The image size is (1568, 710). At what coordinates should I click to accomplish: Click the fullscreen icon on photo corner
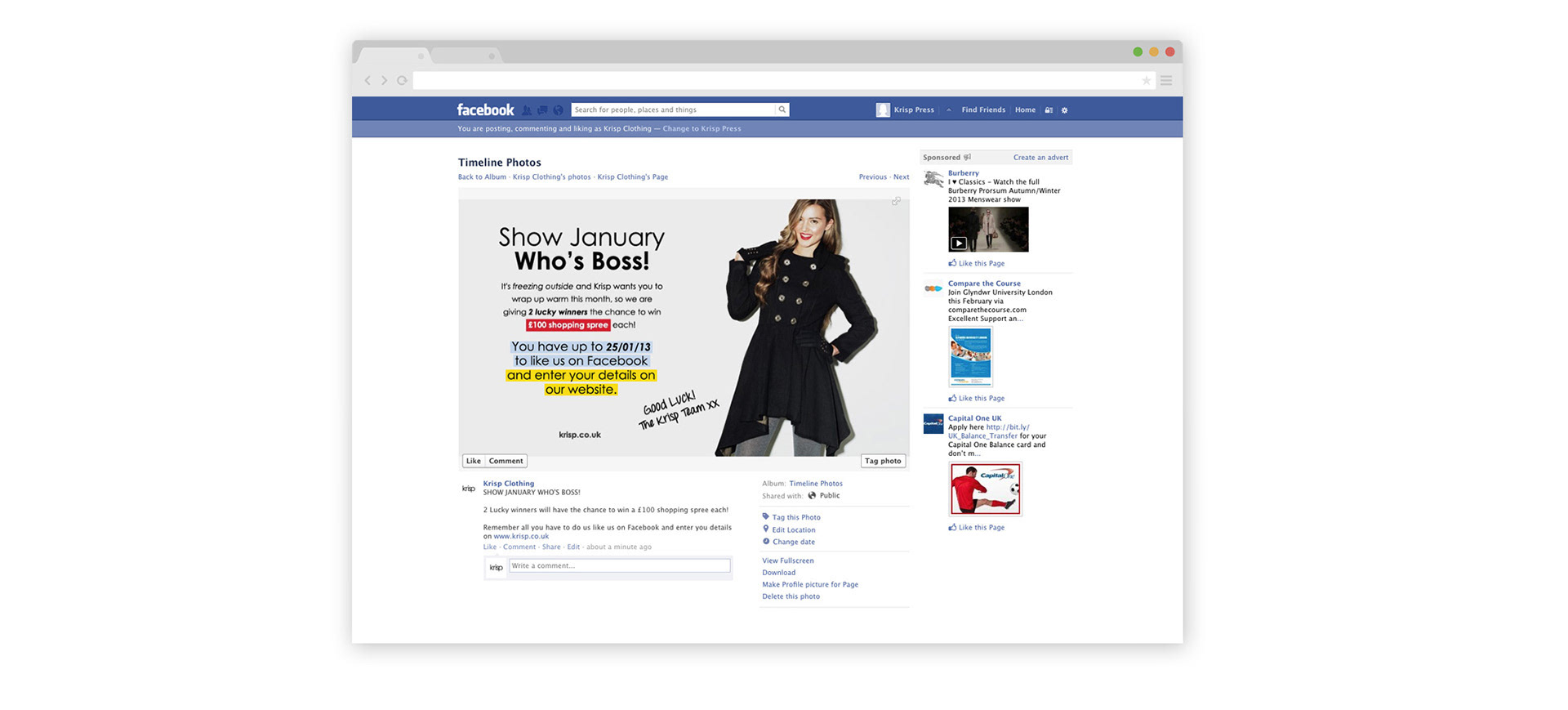click(x=896, y=201)
